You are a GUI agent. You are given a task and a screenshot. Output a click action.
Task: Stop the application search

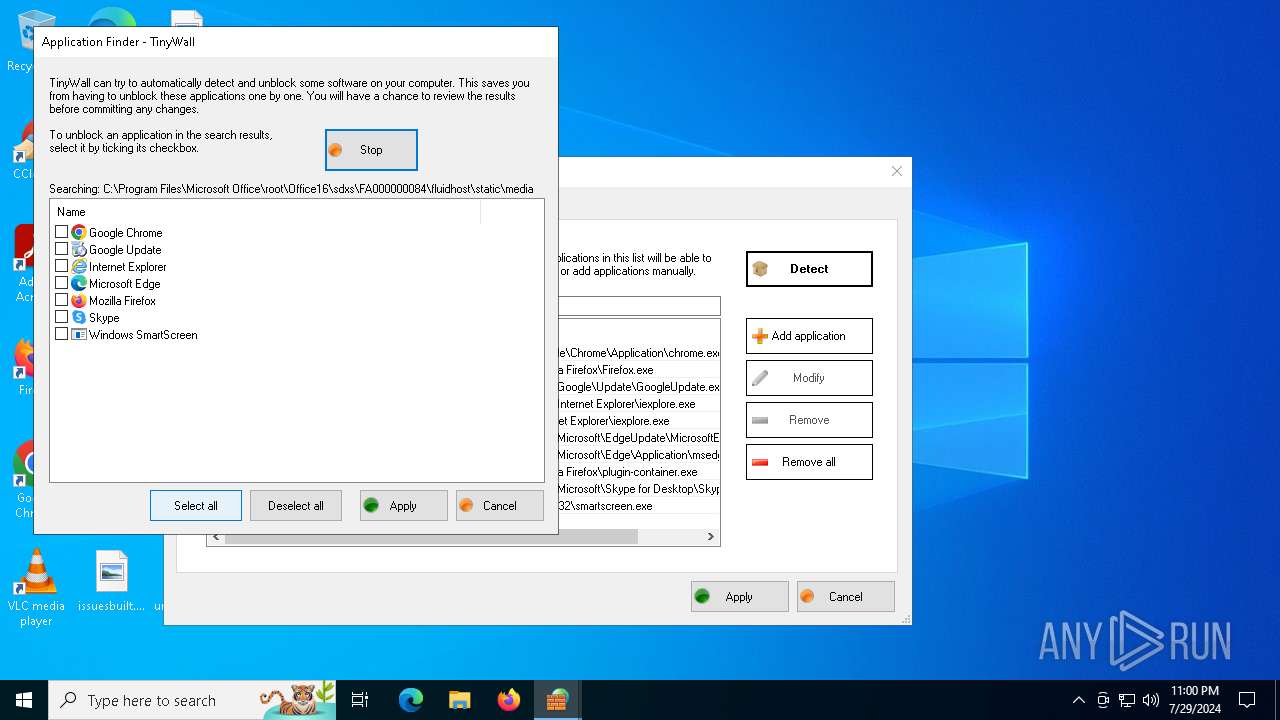pyautogui.click(x=371, y=150)
